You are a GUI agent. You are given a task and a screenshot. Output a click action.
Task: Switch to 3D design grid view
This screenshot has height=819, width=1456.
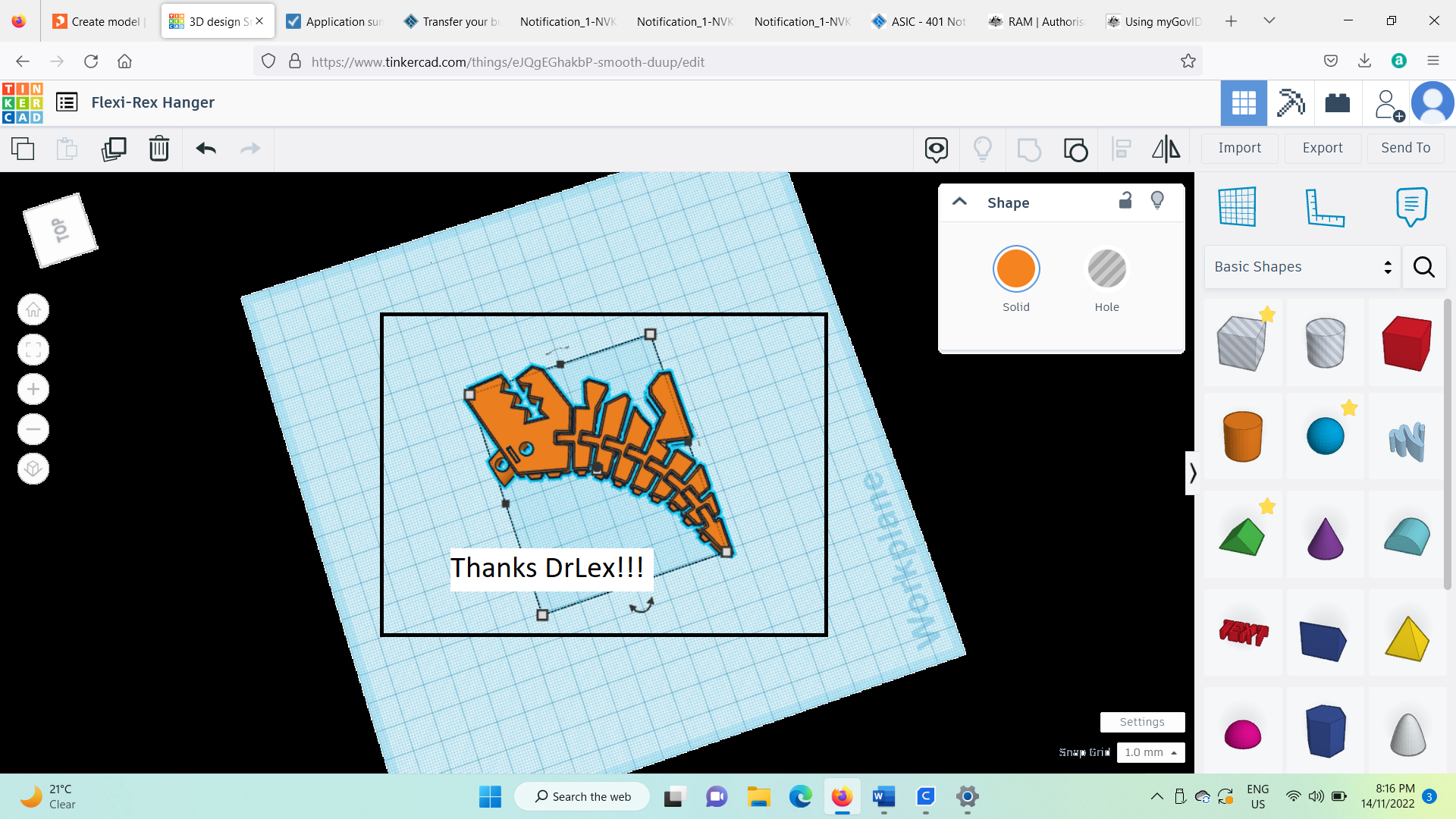coord(1244,103)
